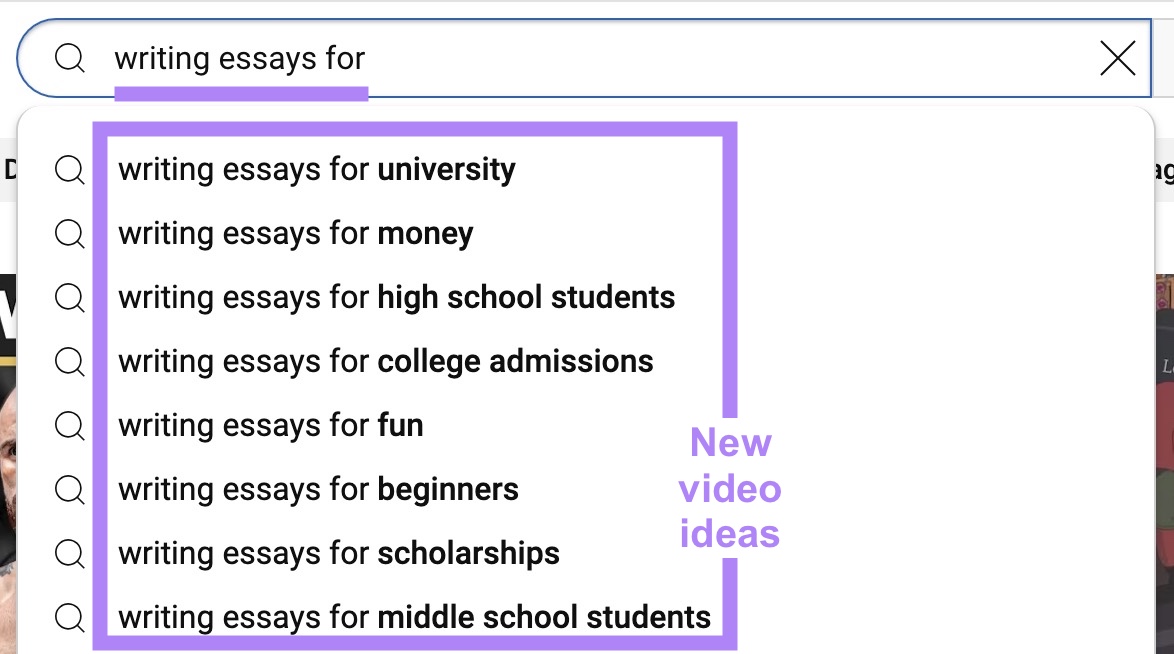Select "writing essays for middle school students" suggestion
This screenshot has height=654, width=1174.
[415, 617]
